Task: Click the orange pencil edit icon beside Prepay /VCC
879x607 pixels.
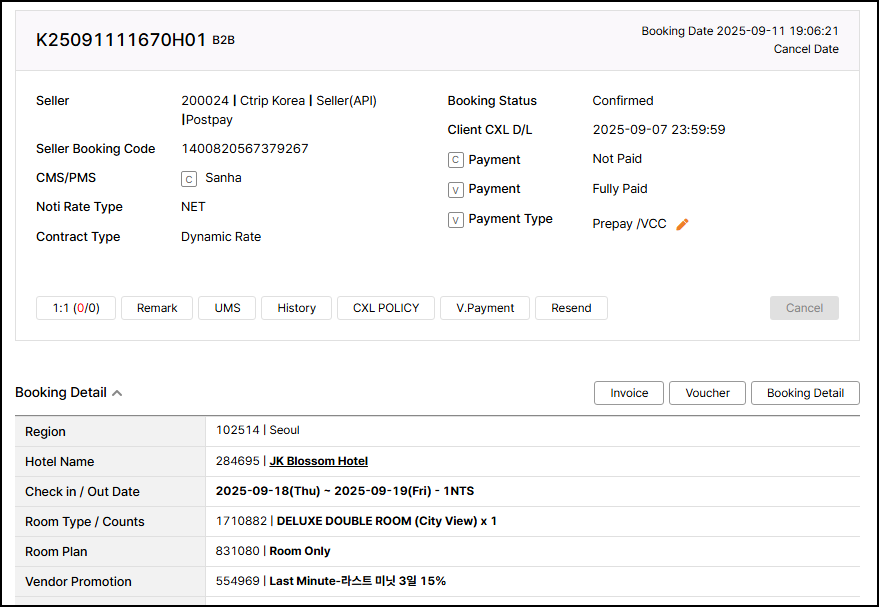Action: coord(682,224)
